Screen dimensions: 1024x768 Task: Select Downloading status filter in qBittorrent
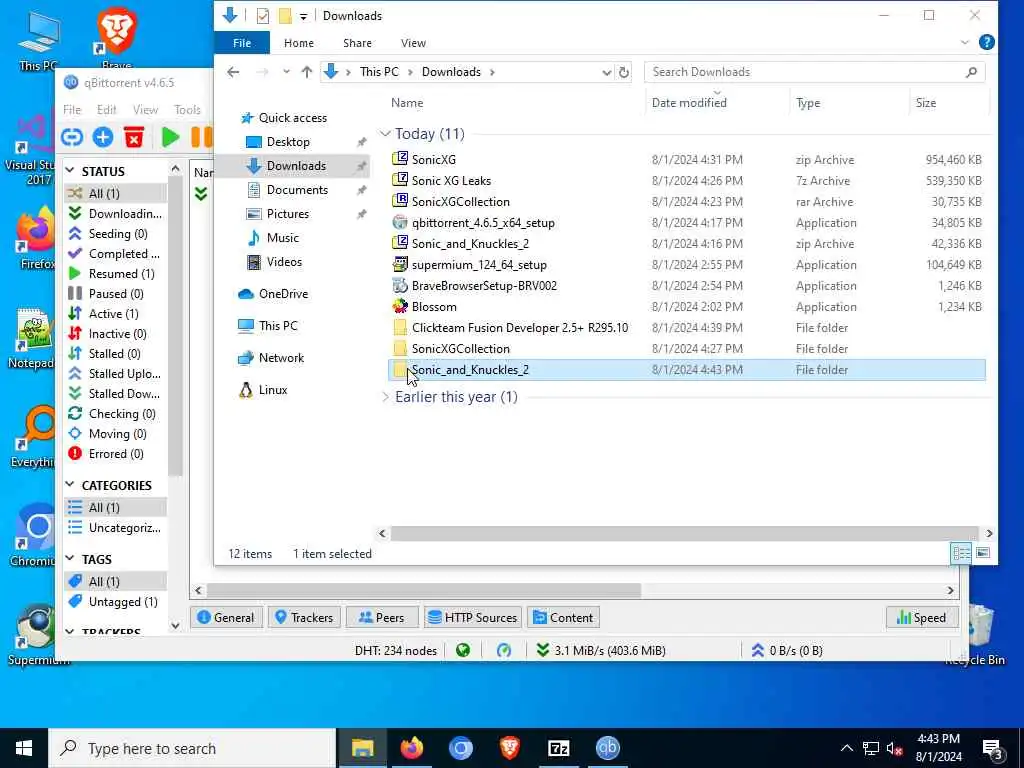point(116,214)
